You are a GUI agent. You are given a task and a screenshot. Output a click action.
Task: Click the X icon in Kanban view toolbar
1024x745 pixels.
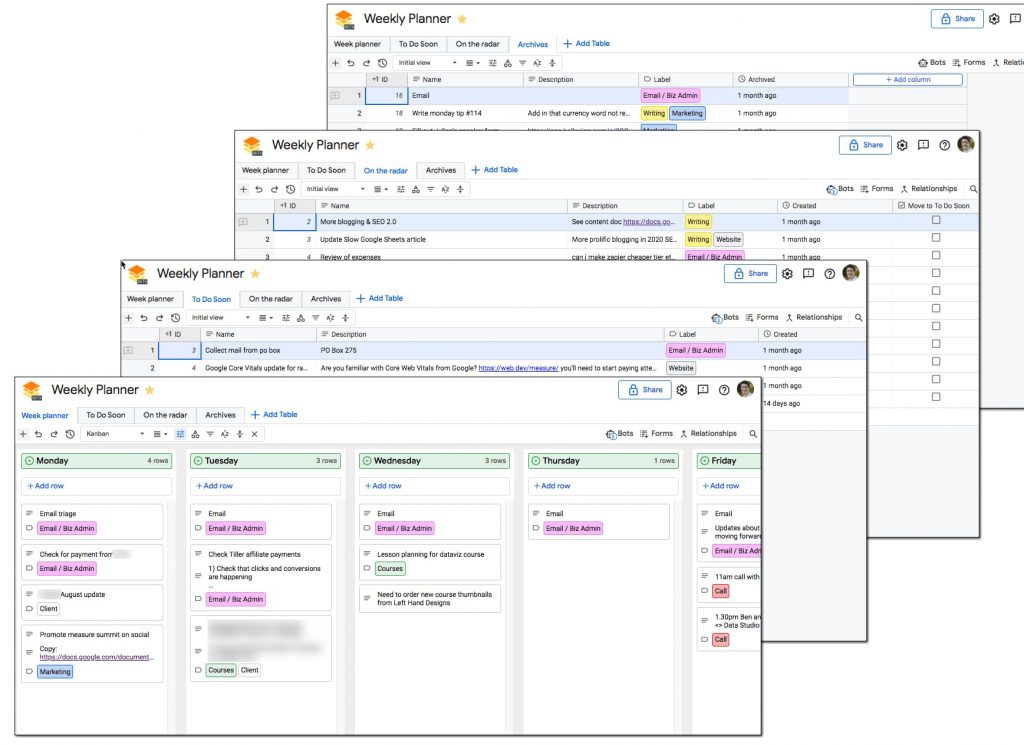point(254,434)
